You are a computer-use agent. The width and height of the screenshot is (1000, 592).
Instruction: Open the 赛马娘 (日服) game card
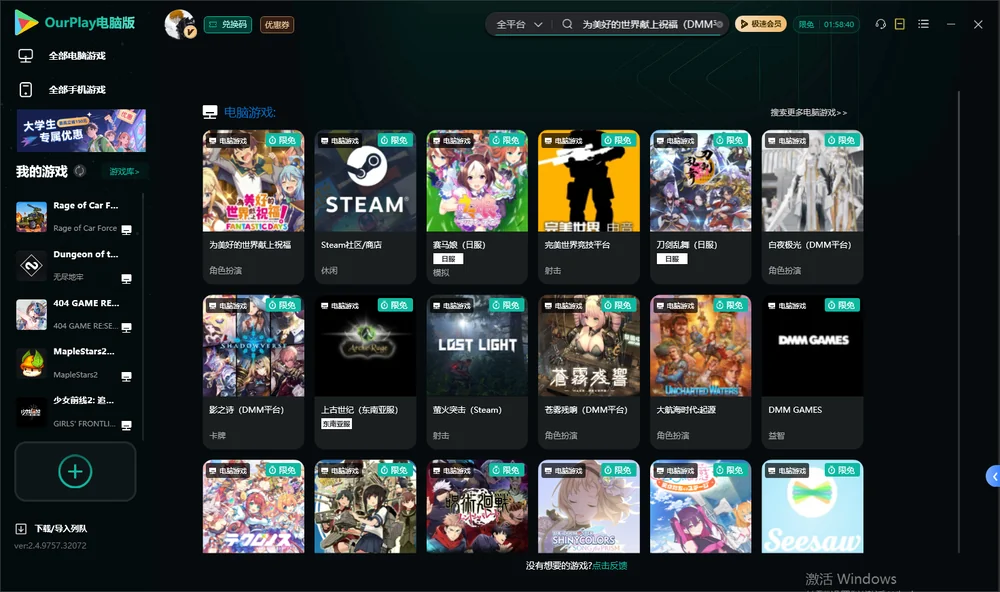click(477, 207)
